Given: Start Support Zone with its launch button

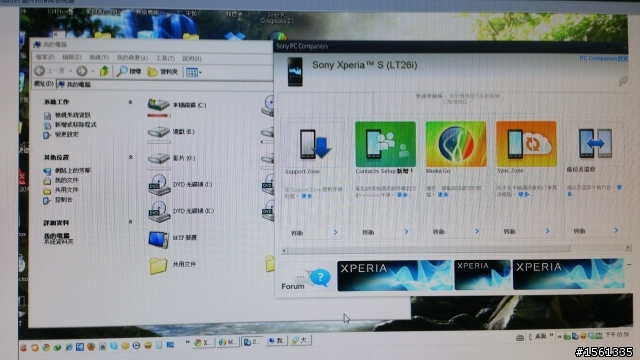Looking at the screenshot, I should [314, 233].
